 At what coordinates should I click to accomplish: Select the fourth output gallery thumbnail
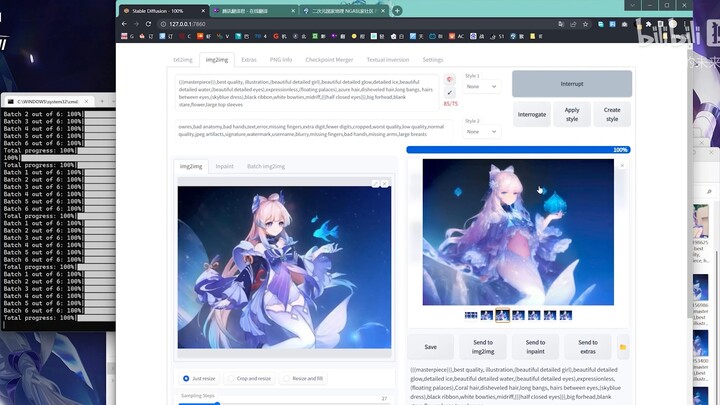(518, 315)
